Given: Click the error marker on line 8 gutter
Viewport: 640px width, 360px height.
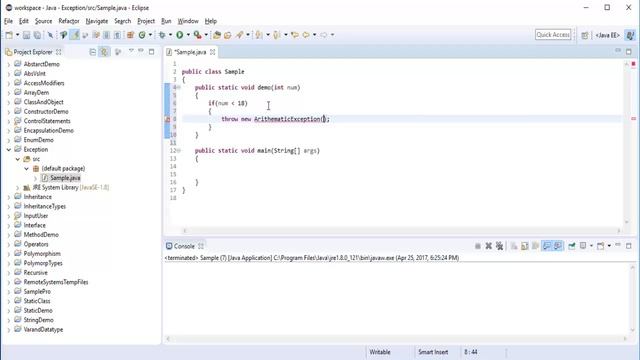Looking at the screenshot, I should tap(167, 119).
